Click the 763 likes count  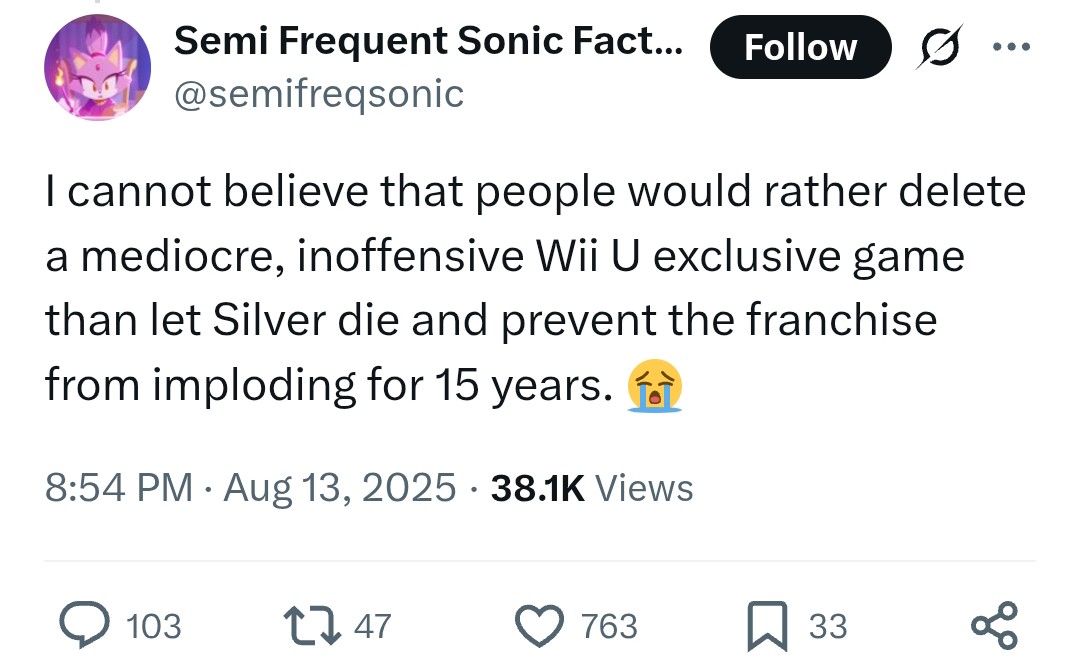click(x=609, y=626)
